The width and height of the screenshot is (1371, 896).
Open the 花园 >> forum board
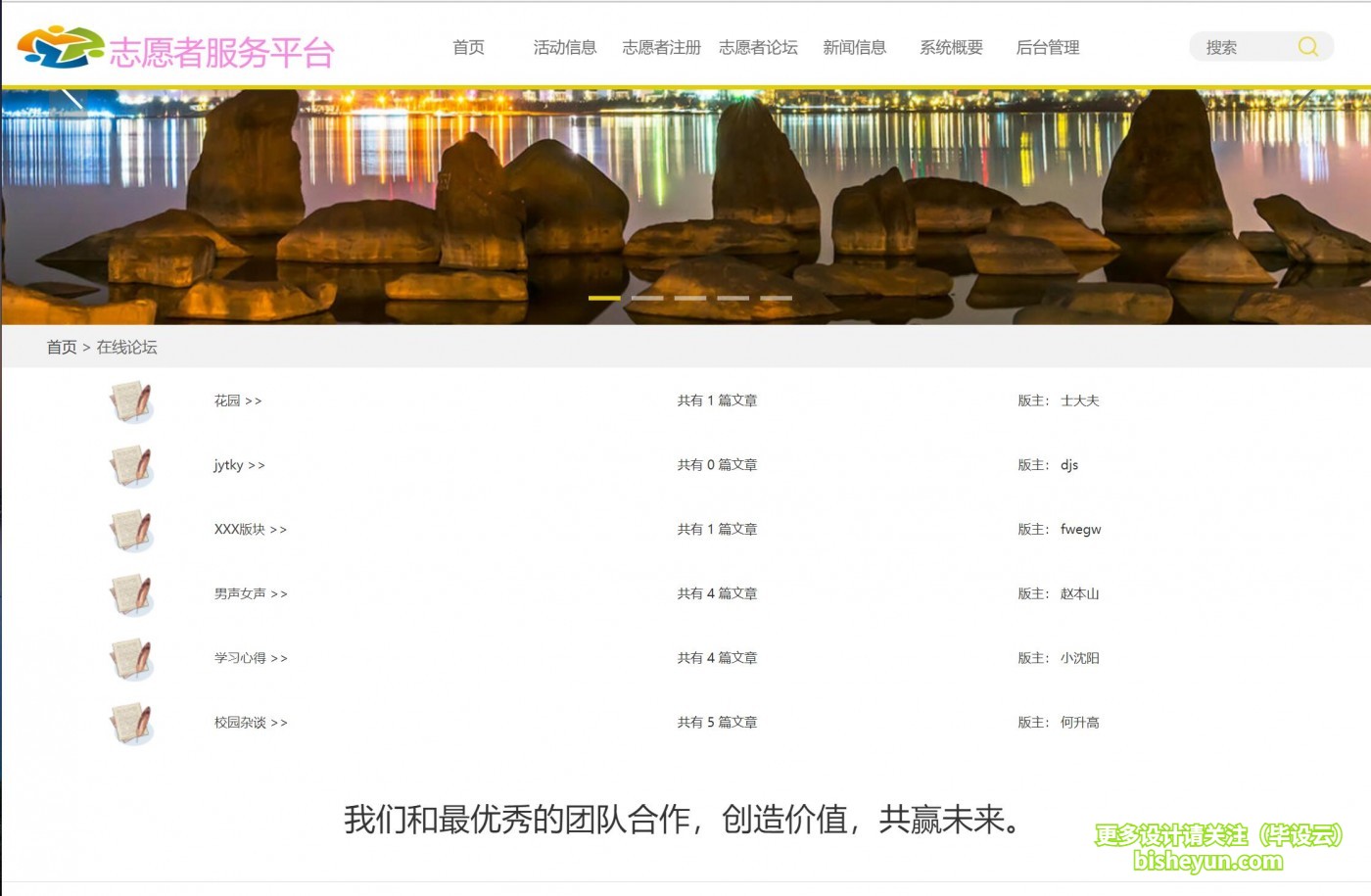238,401
